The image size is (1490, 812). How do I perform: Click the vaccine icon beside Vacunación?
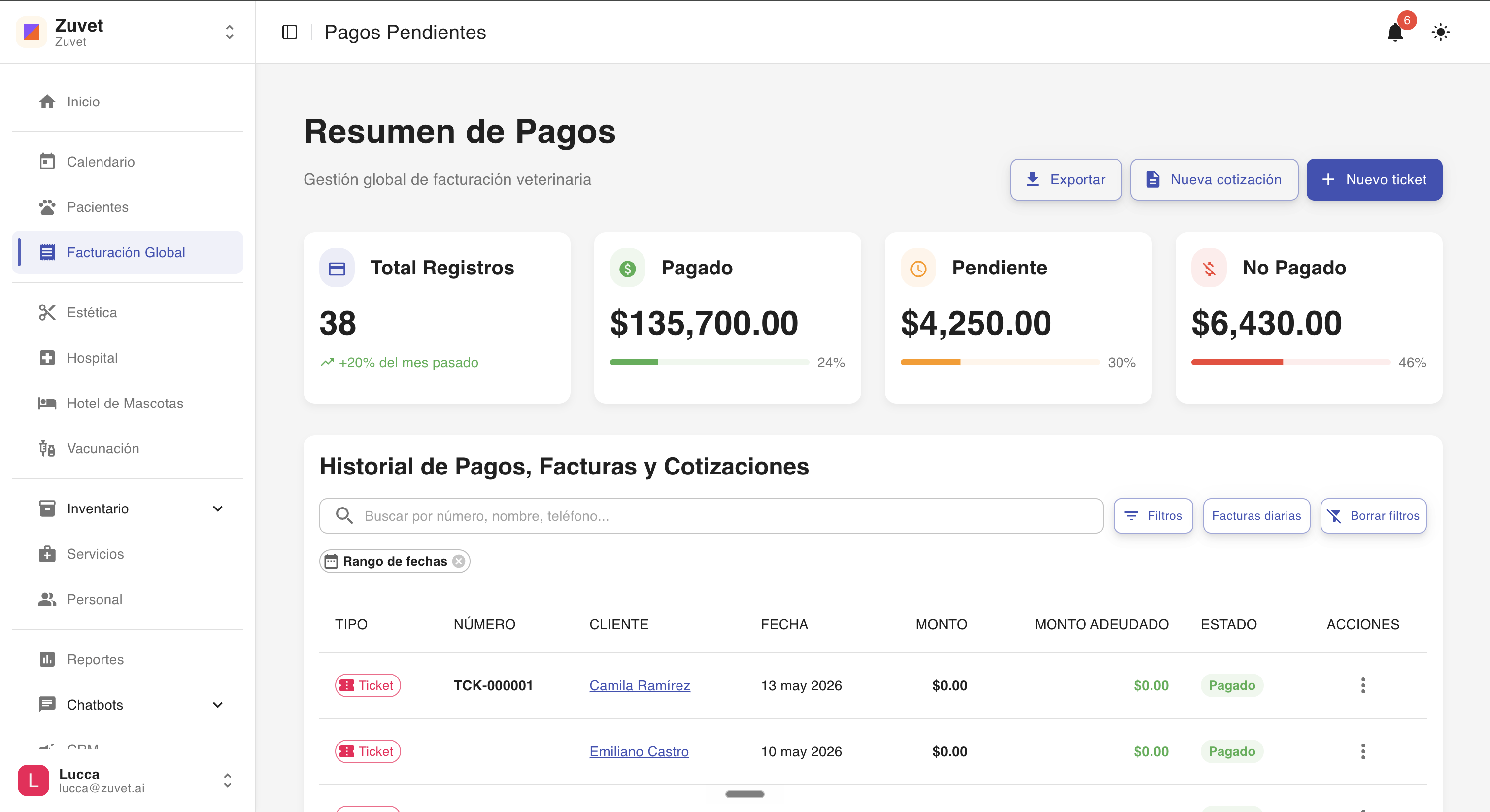47,448
